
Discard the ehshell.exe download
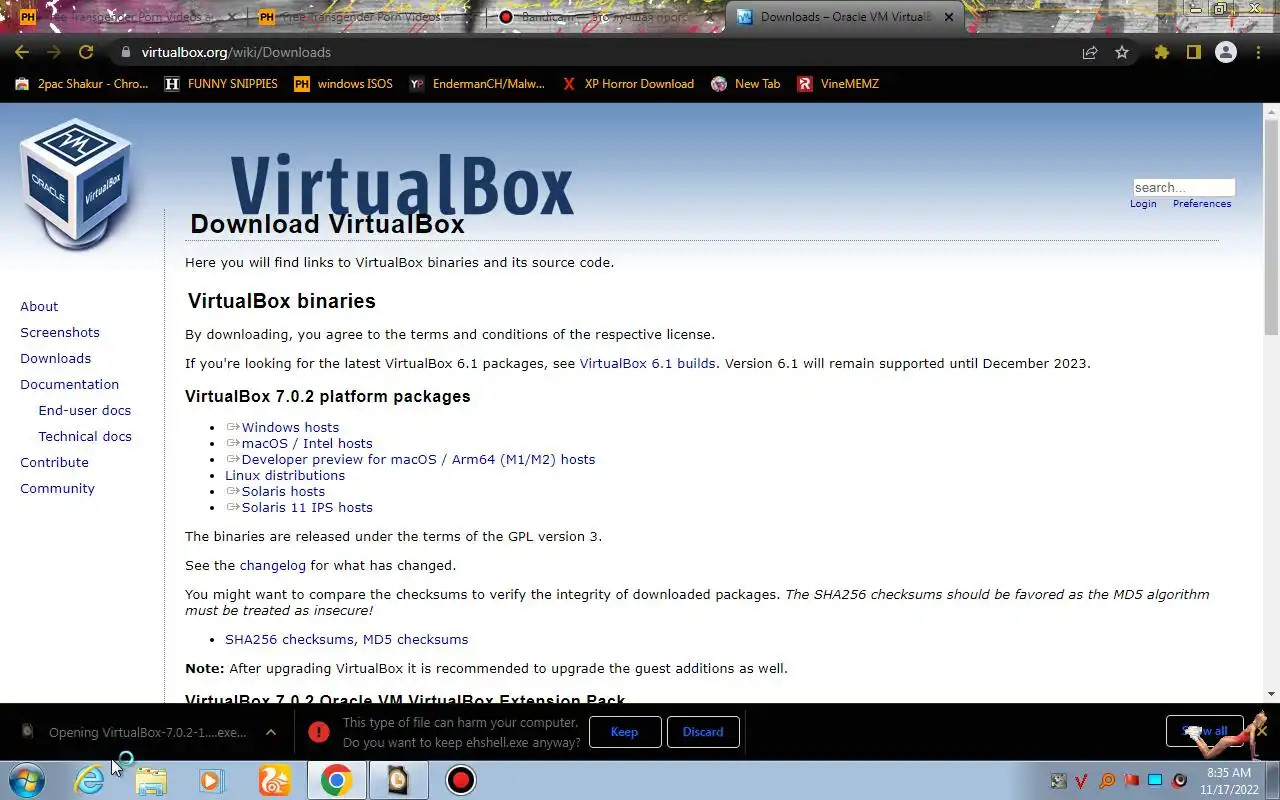point(703,732)
